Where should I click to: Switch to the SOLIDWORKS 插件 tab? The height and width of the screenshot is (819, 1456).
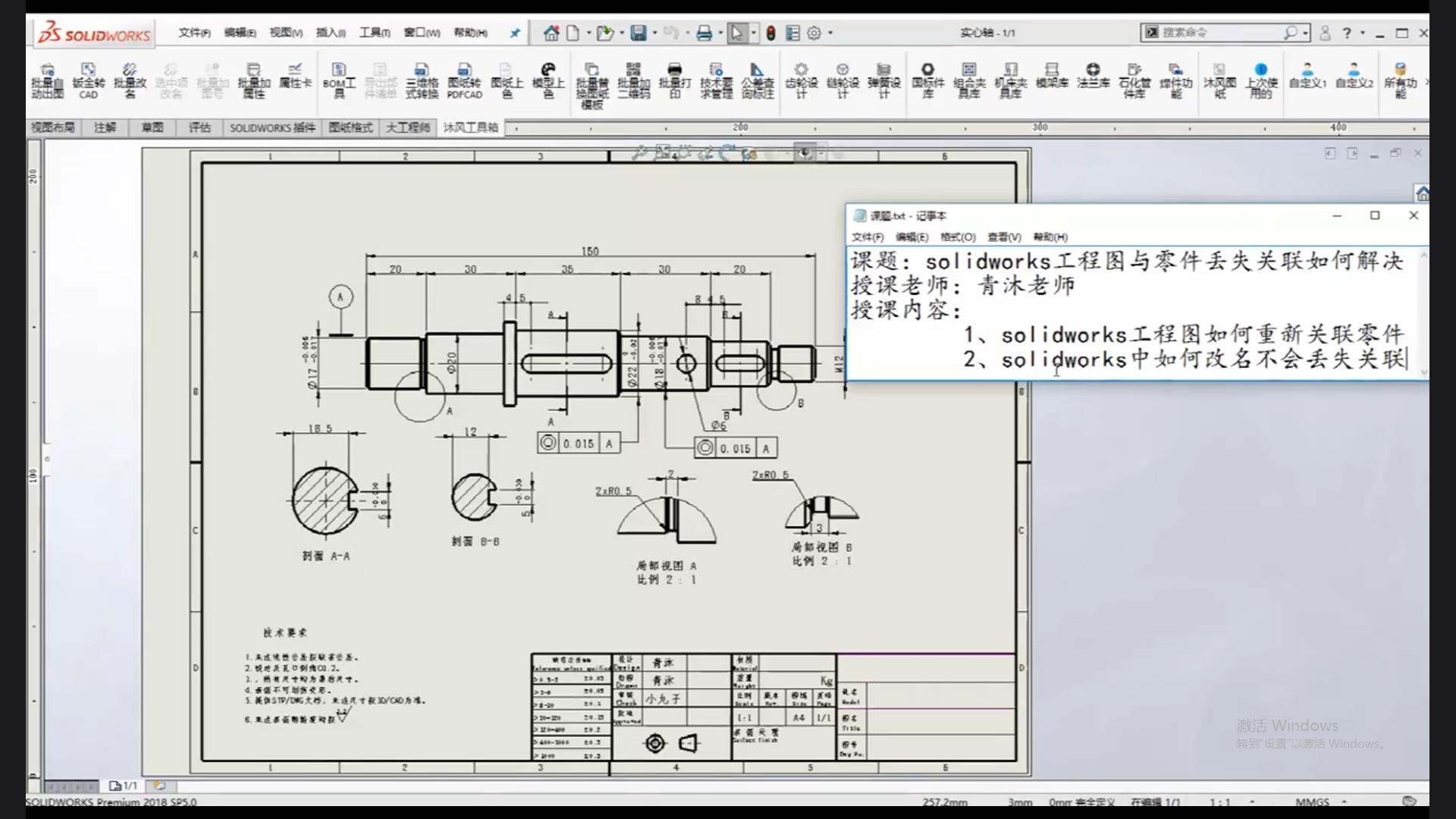(x=272, y=127)
